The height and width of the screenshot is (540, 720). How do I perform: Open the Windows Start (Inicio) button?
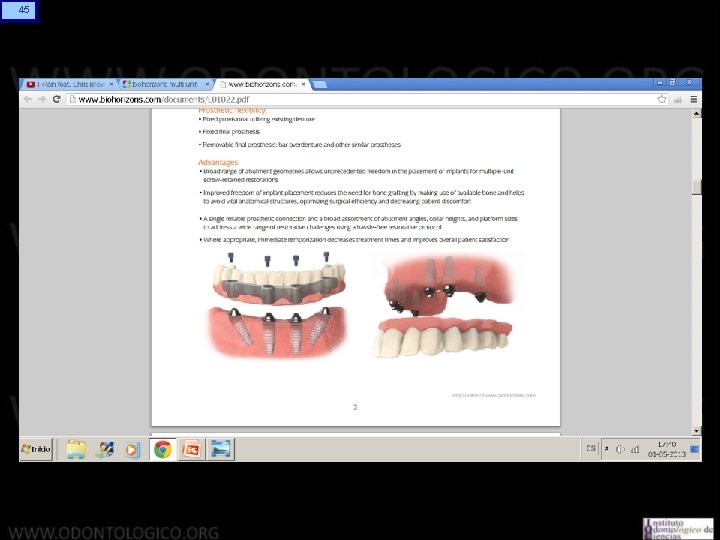click(36, 449)
